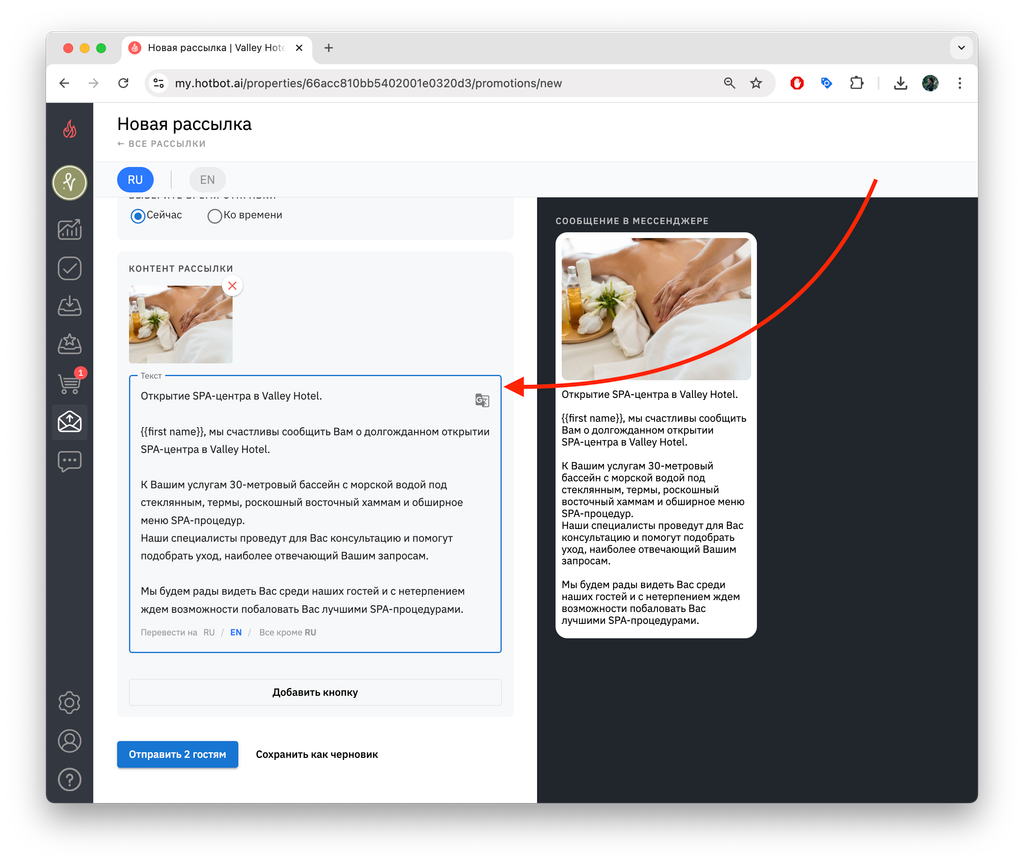
Task: Open the settings gear in sidebar
Action: [70, 703]
